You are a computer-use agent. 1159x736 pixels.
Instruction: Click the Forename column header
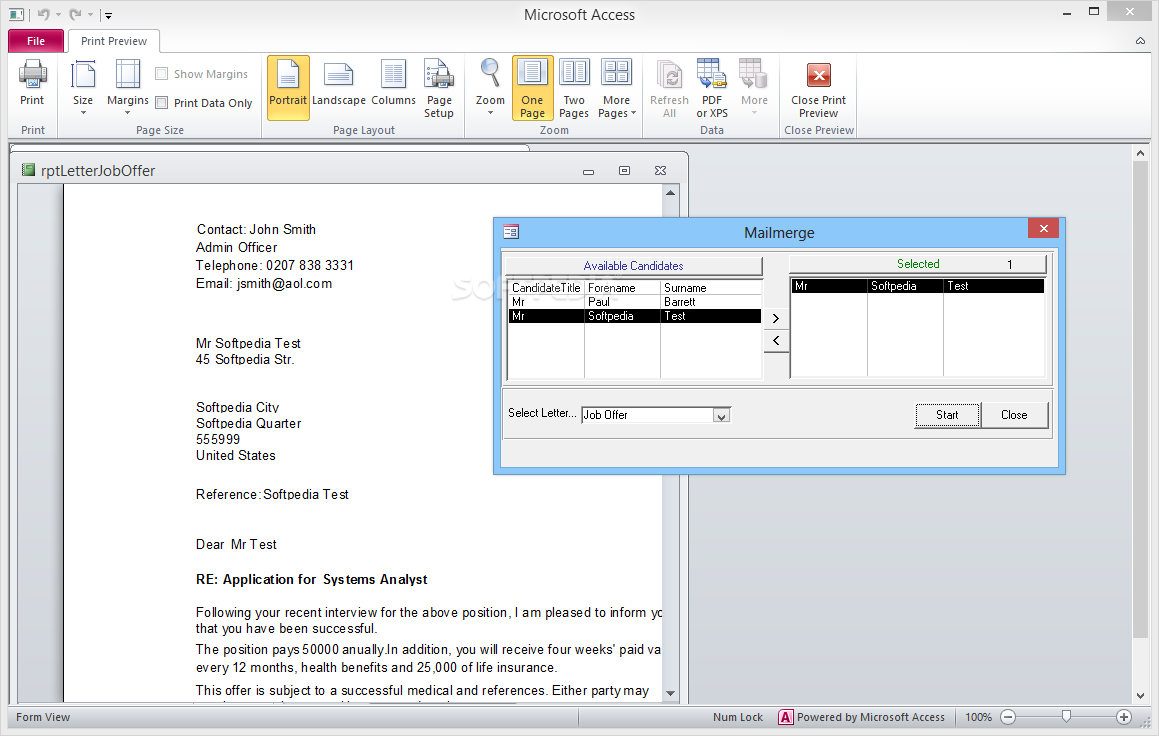[622, 288]
